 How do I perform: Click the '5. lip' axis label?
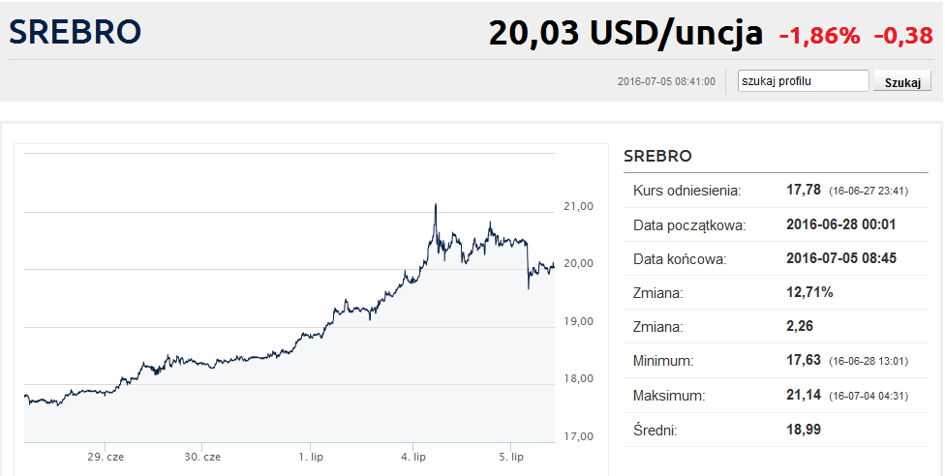click(x=511, y=457)
